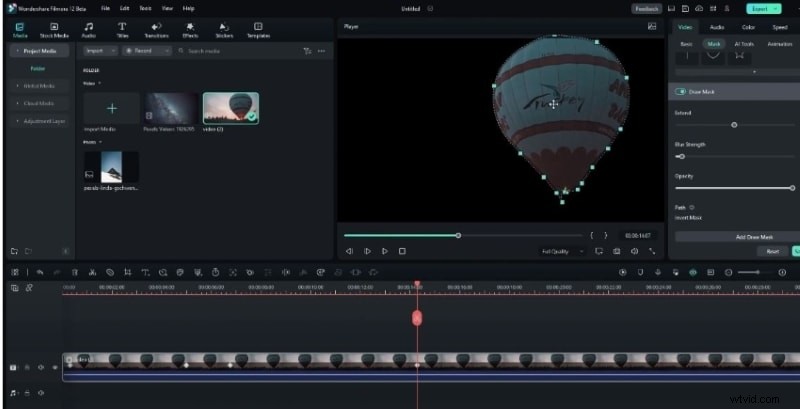The image size is (800, 409).
Task: Switch to the Audio library tab
Action: (89, 30)
